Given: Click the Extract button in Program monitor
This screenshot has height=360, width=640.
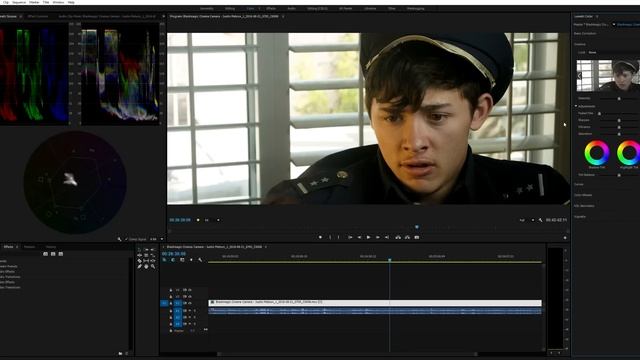Looking at the screenshot, I should pyautogui.click(x=407, y=237).
